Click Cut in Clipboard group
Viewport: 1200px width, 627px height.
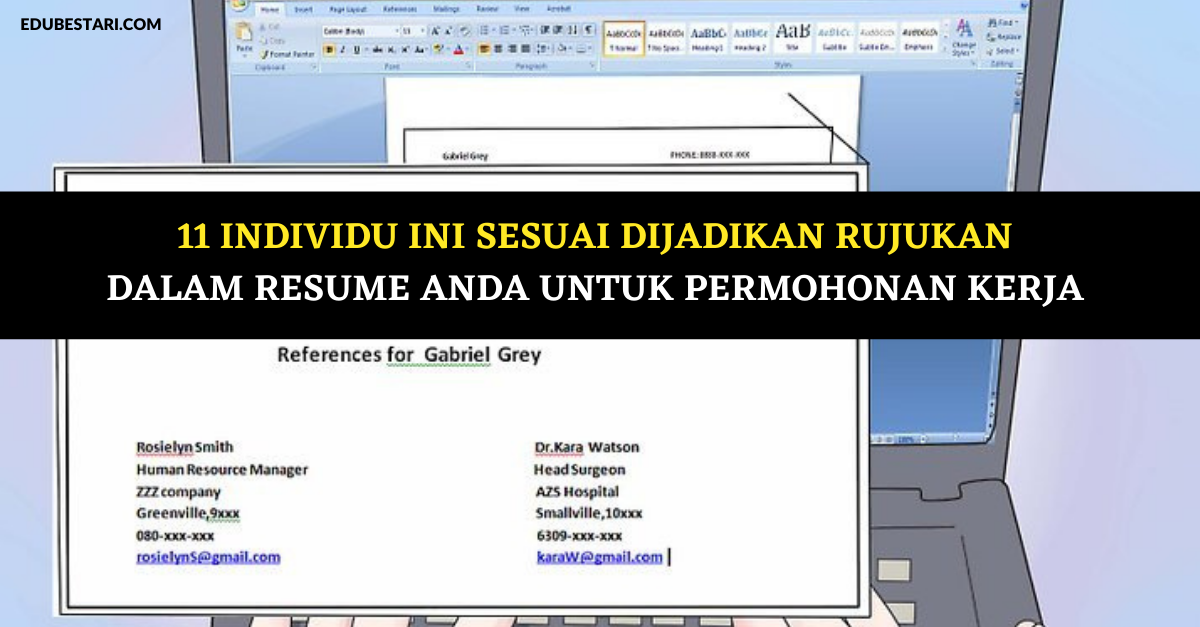272,27
